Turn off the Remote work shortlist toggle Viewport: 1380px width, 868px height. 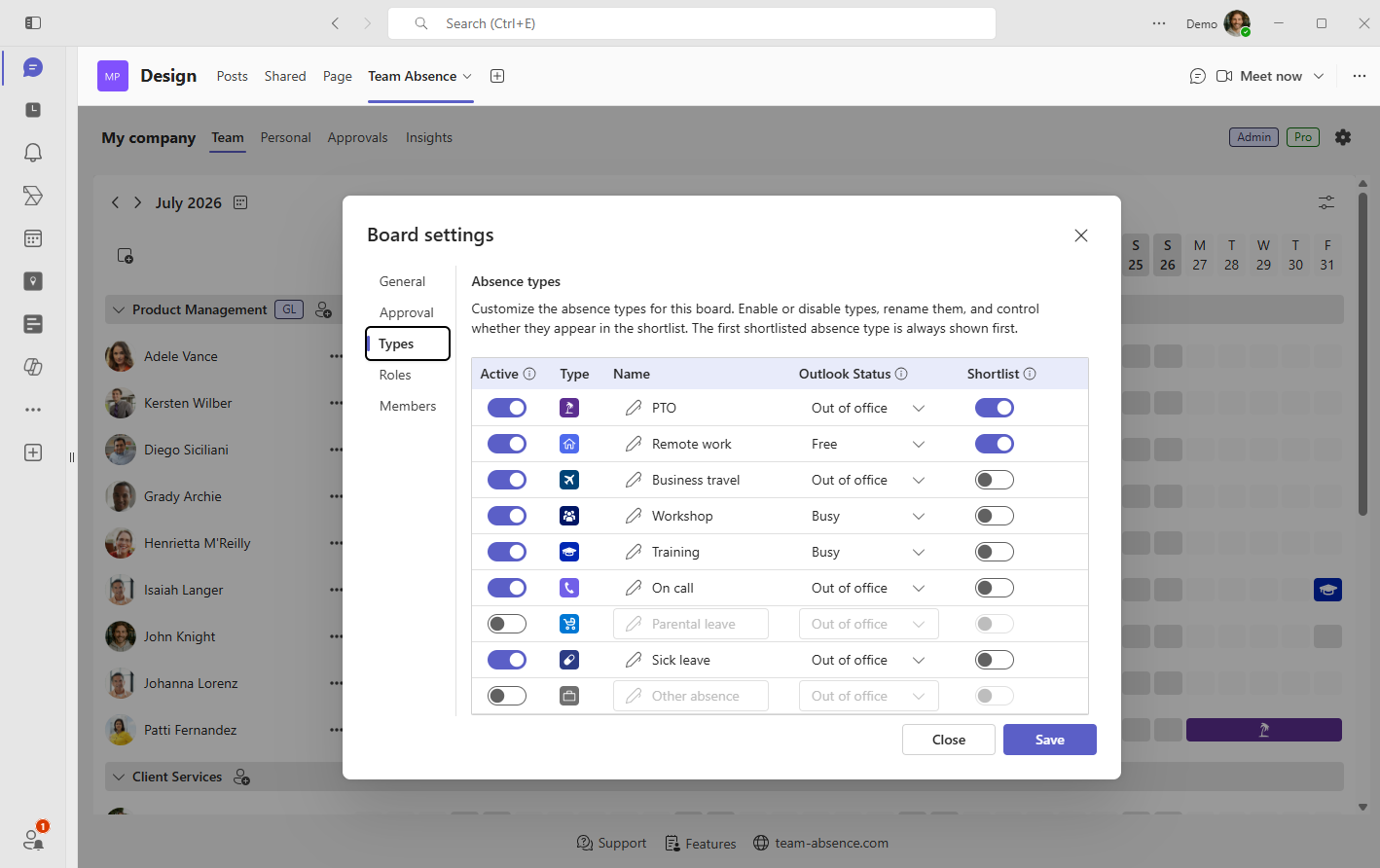[x=995, y=444]
